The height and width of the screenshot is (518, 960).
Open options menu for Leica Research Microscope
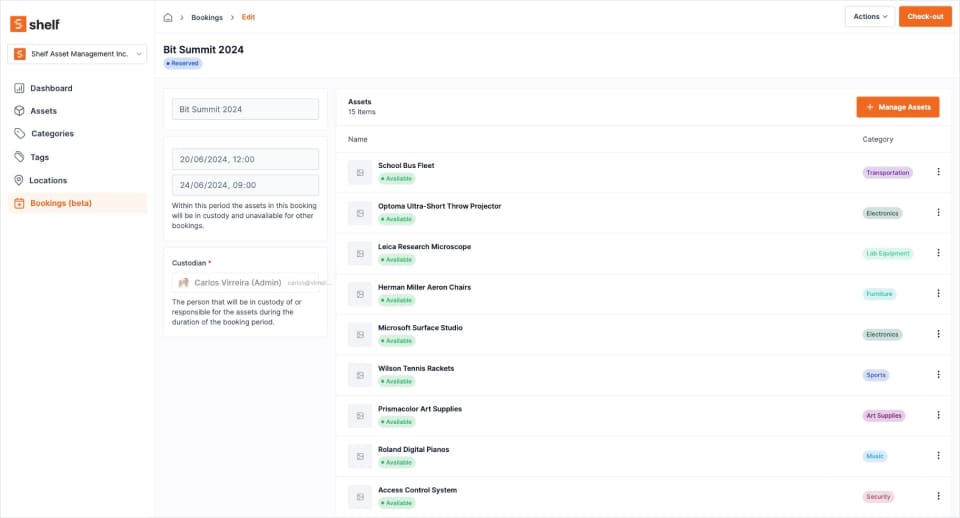(x=938, y=253)
